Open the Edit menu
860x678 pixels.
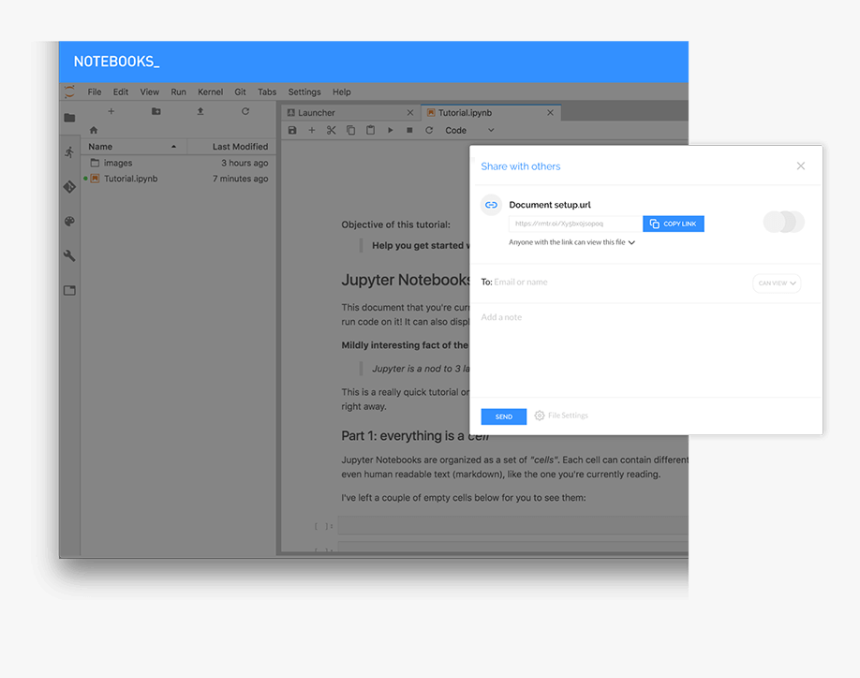[121, 92]
